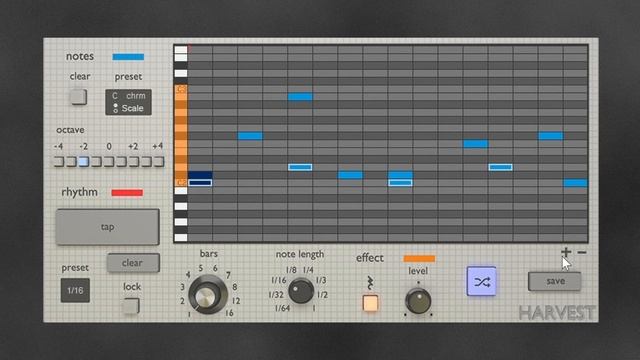
Task: Click the blue note in step fifteen
Action: (551, 136)
